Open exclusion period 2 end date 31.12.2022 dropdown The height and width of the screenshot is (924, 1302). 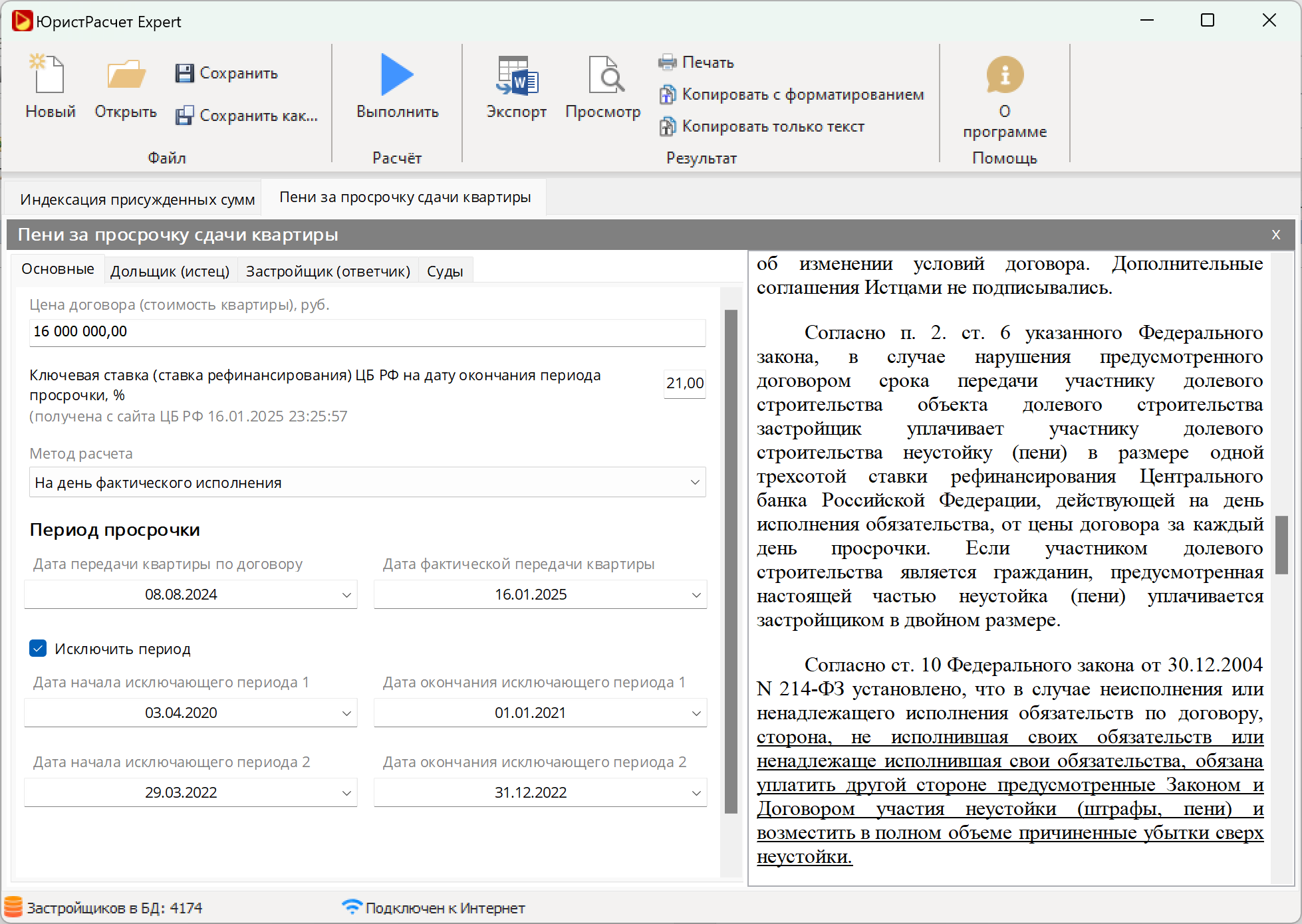tap(540, 792)
